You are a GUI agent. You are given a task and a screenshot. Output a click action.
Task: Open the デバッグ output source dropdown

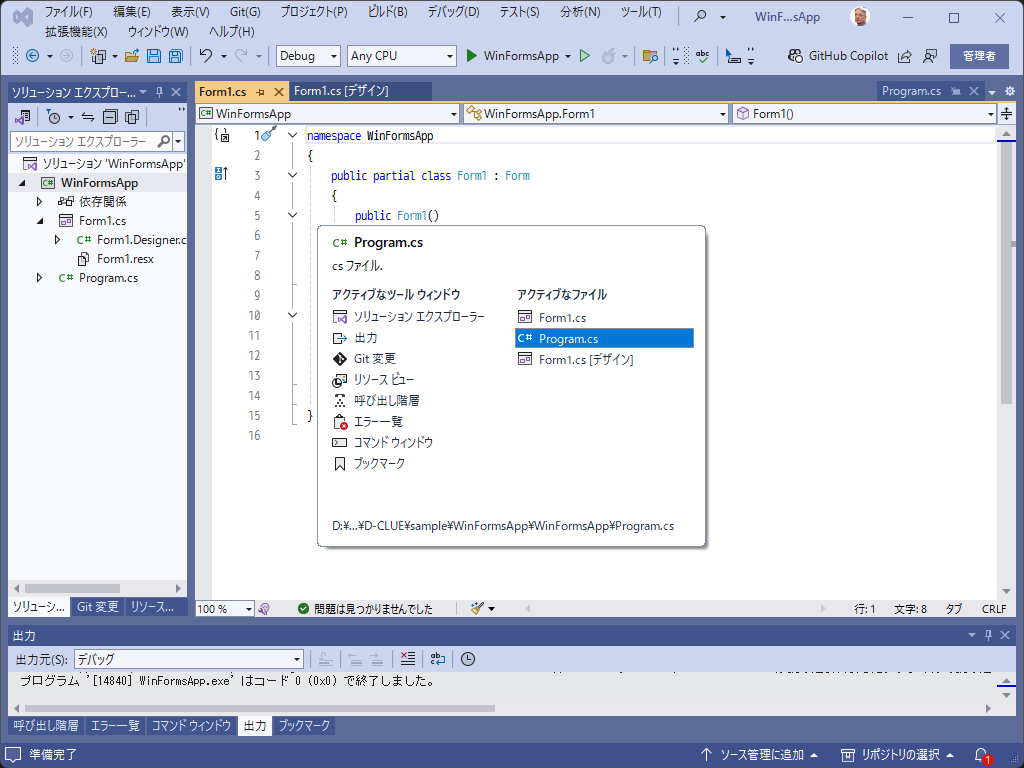click(189, 659)
